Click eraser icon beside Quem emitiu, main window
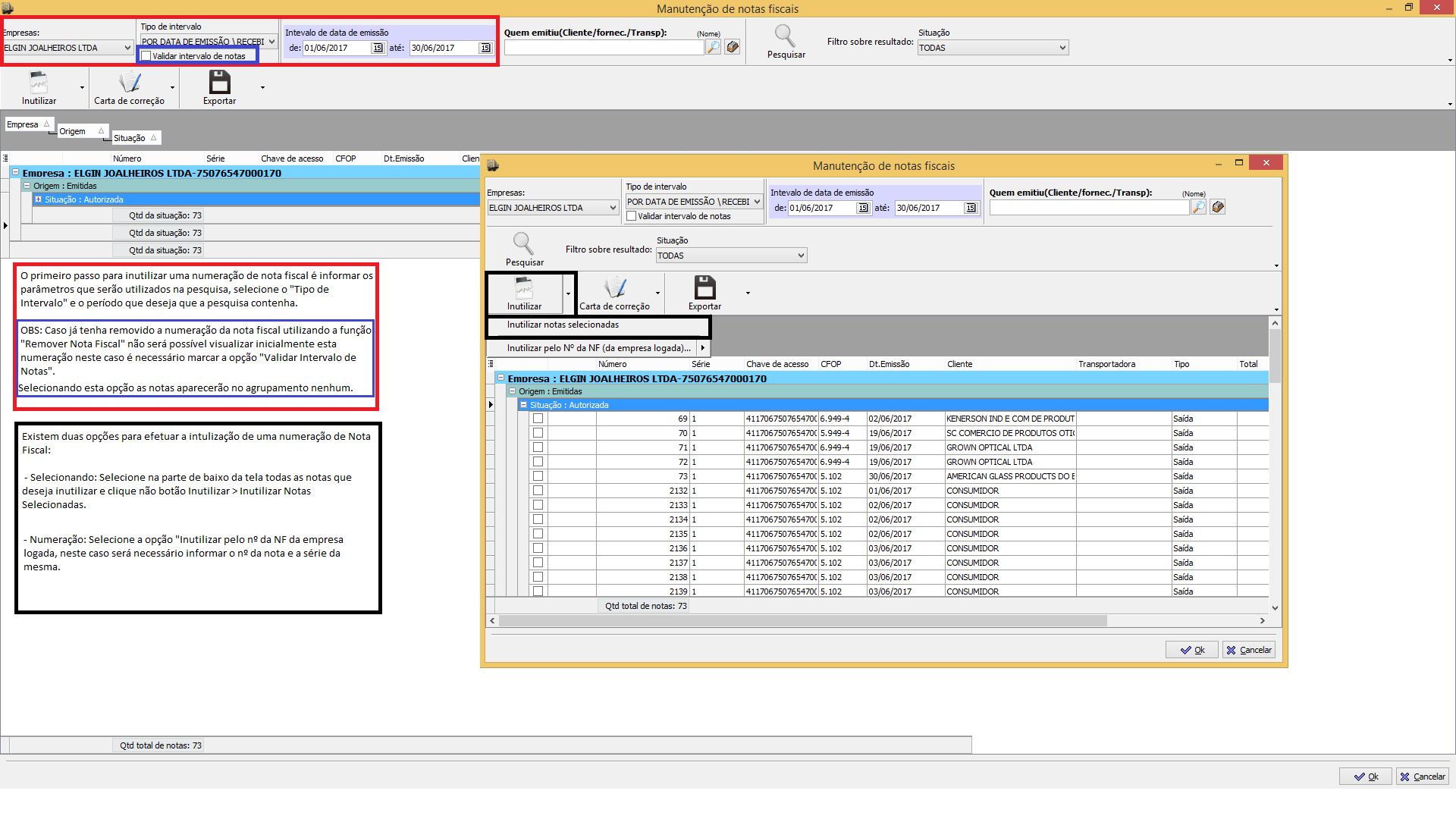 (732, 47)
